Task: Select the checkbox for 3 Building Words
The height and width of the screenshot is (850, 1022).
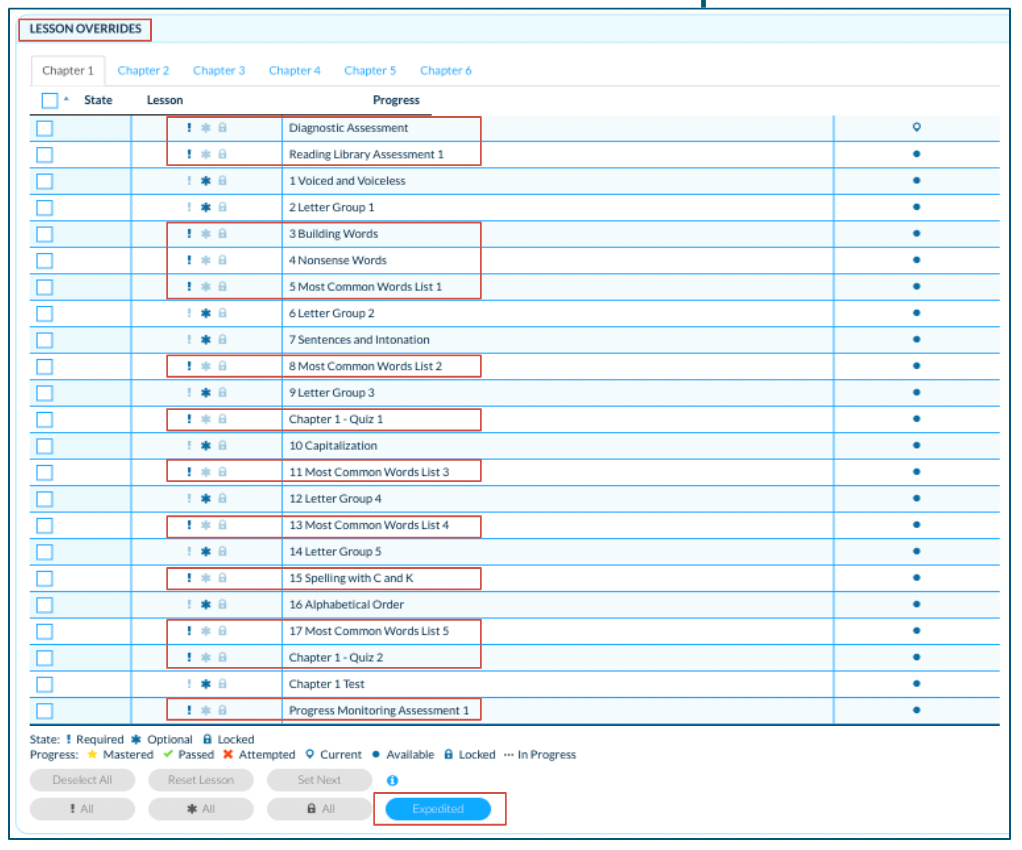Action: [x=44, y=235]
